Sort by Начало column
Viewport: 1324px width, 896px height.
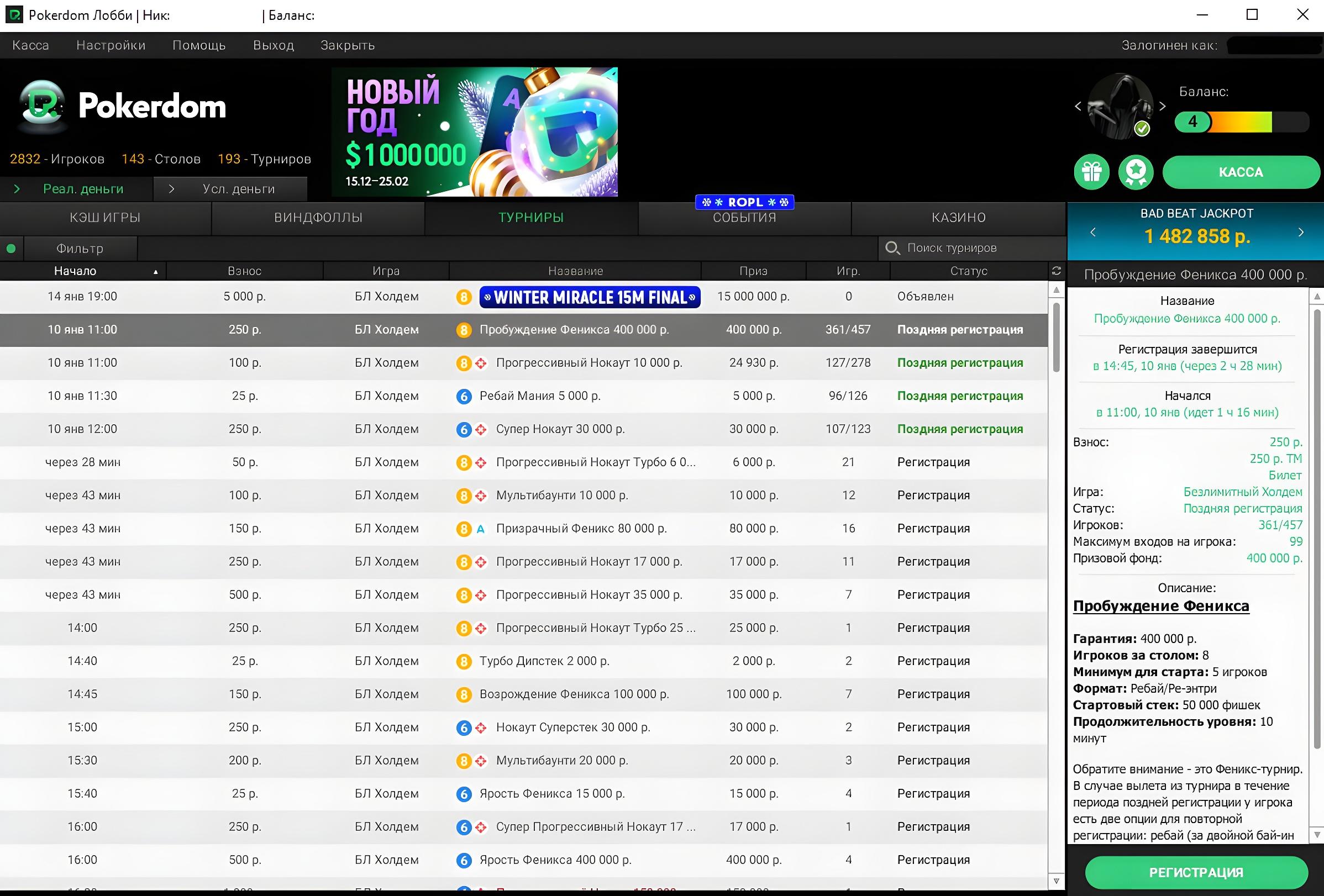(x=82, y=271)
